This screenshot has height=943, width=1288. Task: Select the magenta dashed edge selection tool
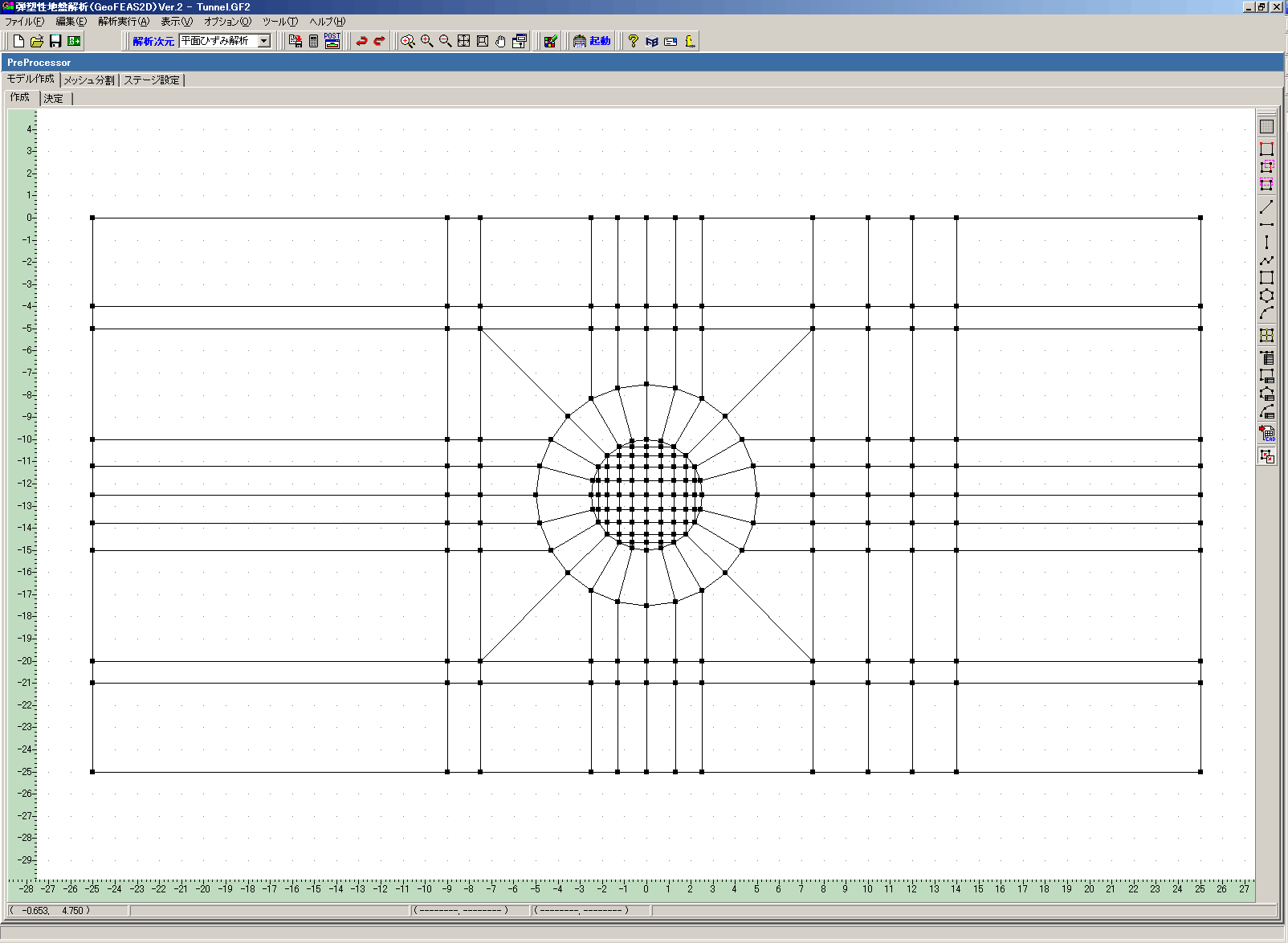1266,184
